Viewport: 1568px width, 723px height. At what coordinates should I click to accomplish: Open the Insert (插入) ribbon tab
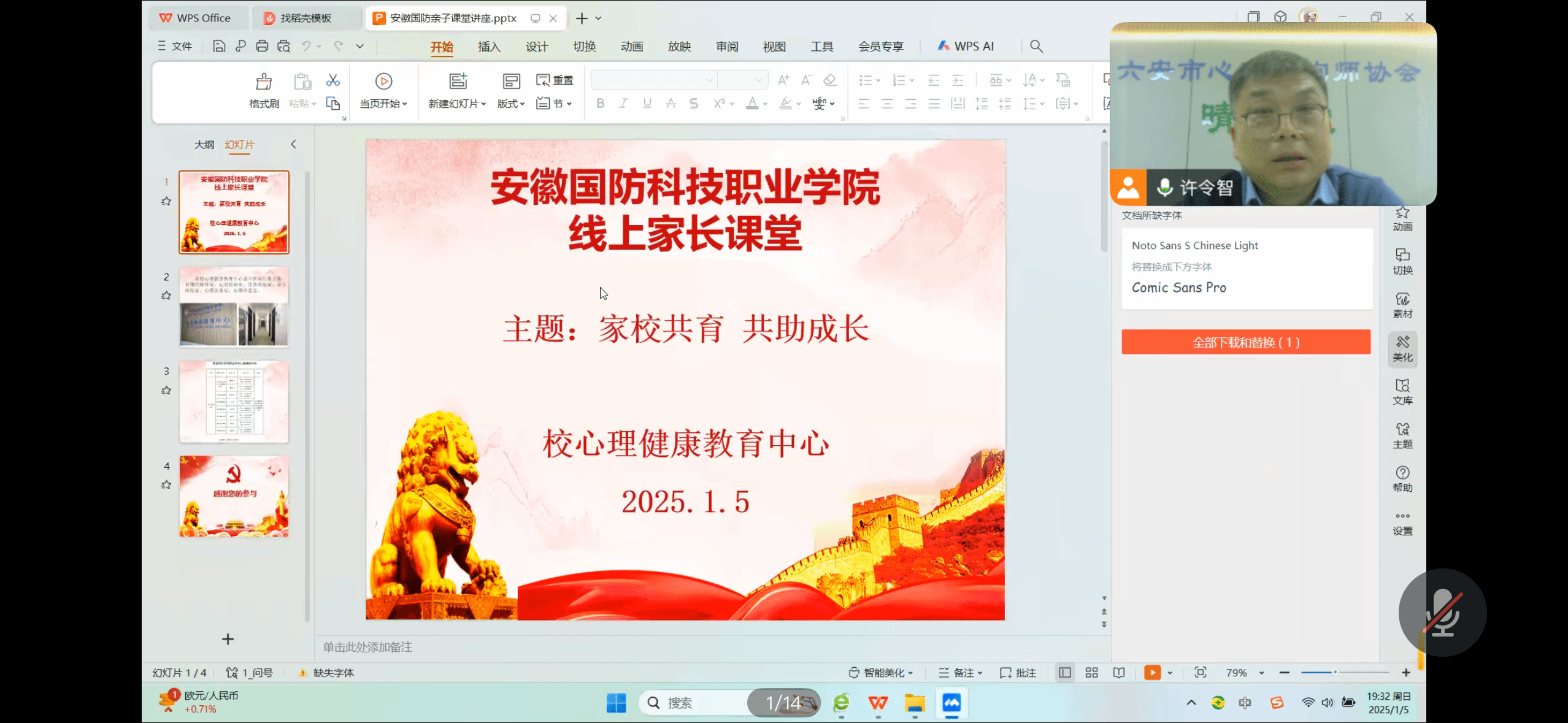489,47
